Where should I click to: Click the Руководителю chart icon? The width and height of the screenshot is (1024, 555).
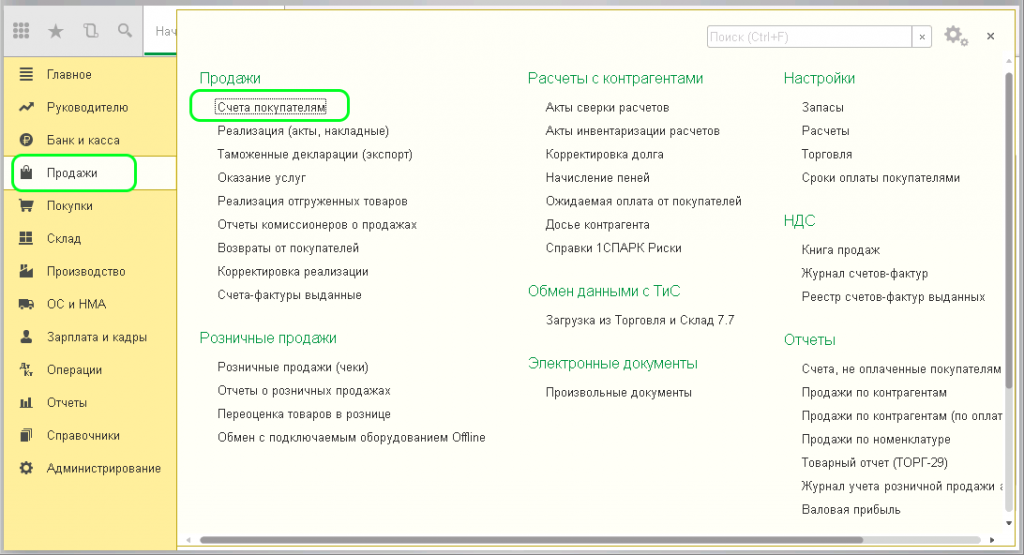(26, 107)
